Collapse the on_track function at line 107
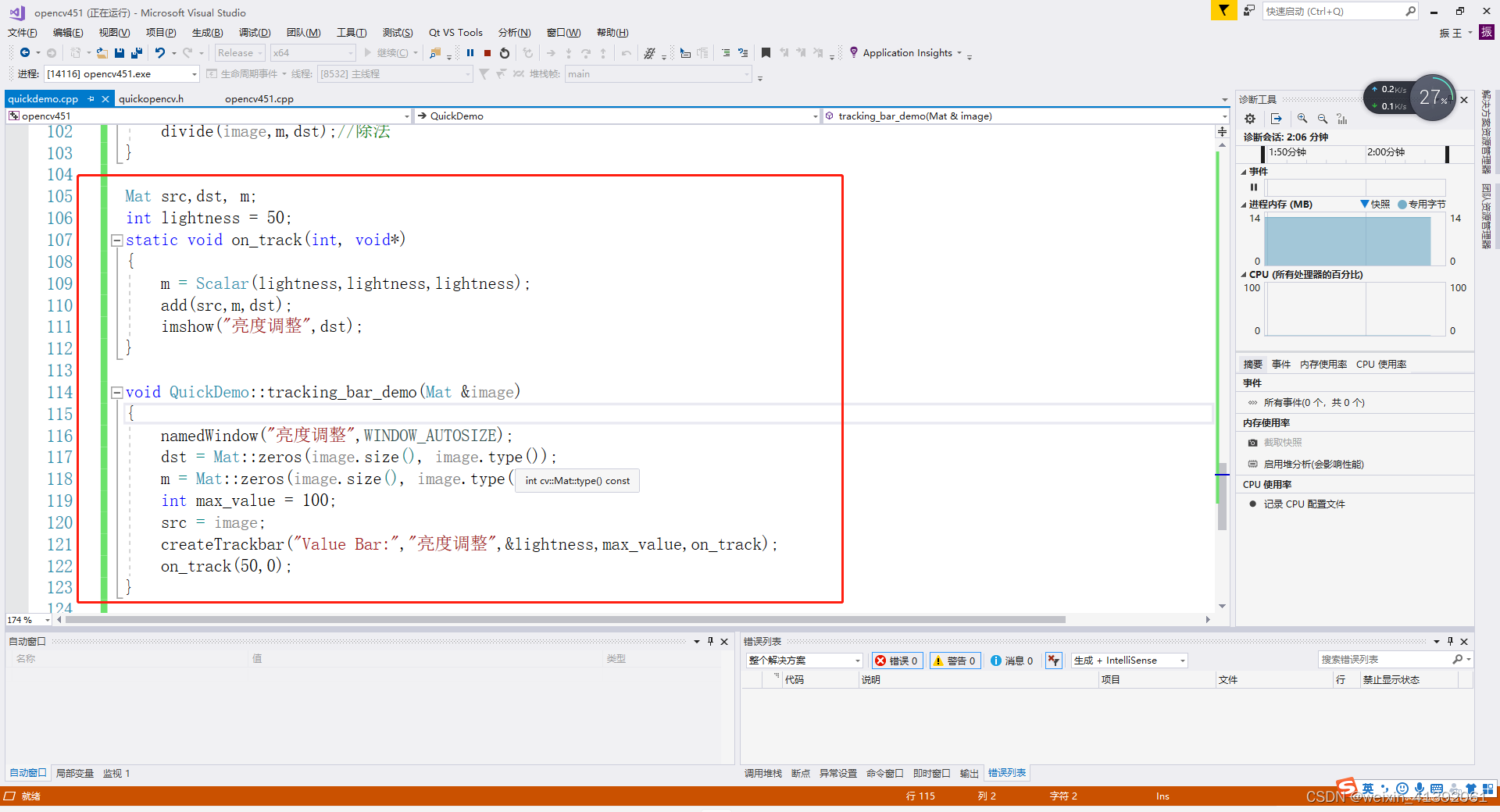 [x=116, y=240]
